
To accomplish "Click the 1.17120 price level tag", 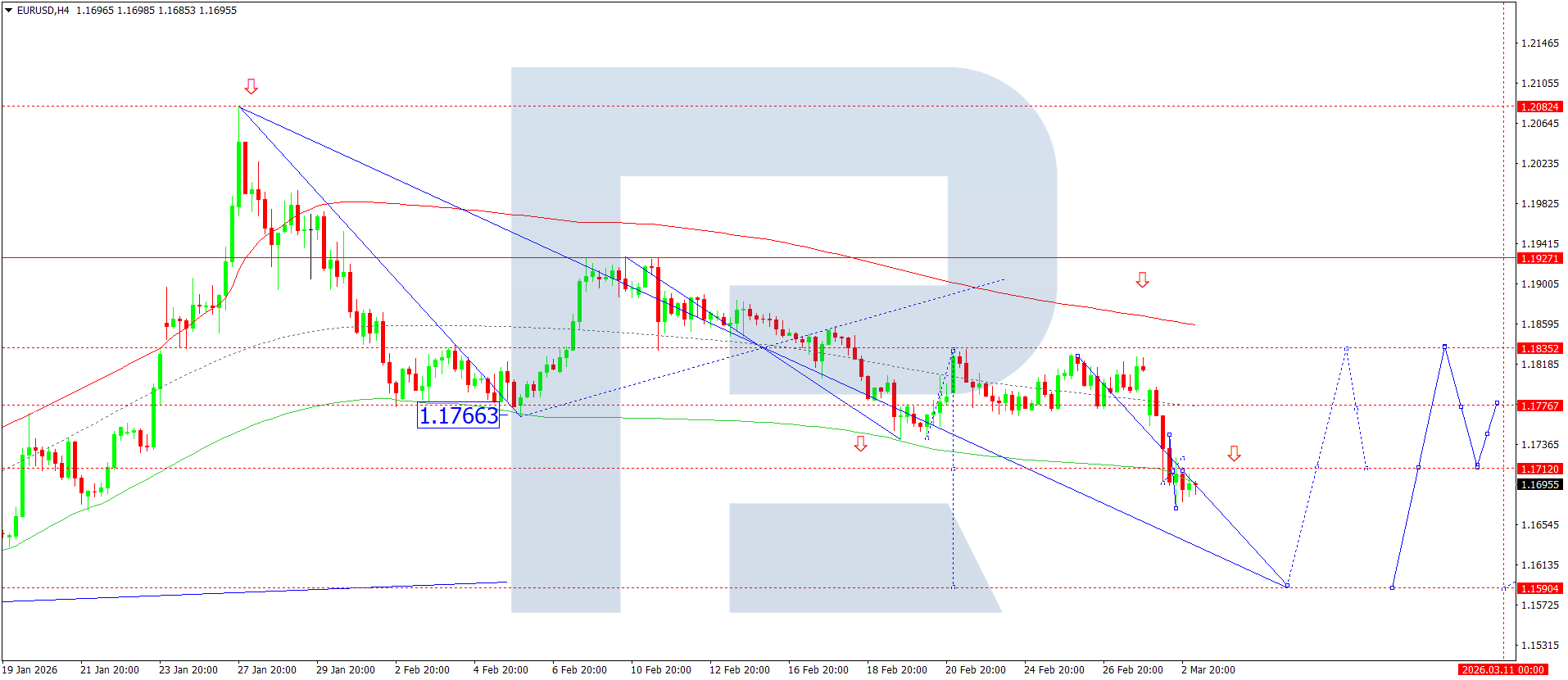I will 1539,469.
